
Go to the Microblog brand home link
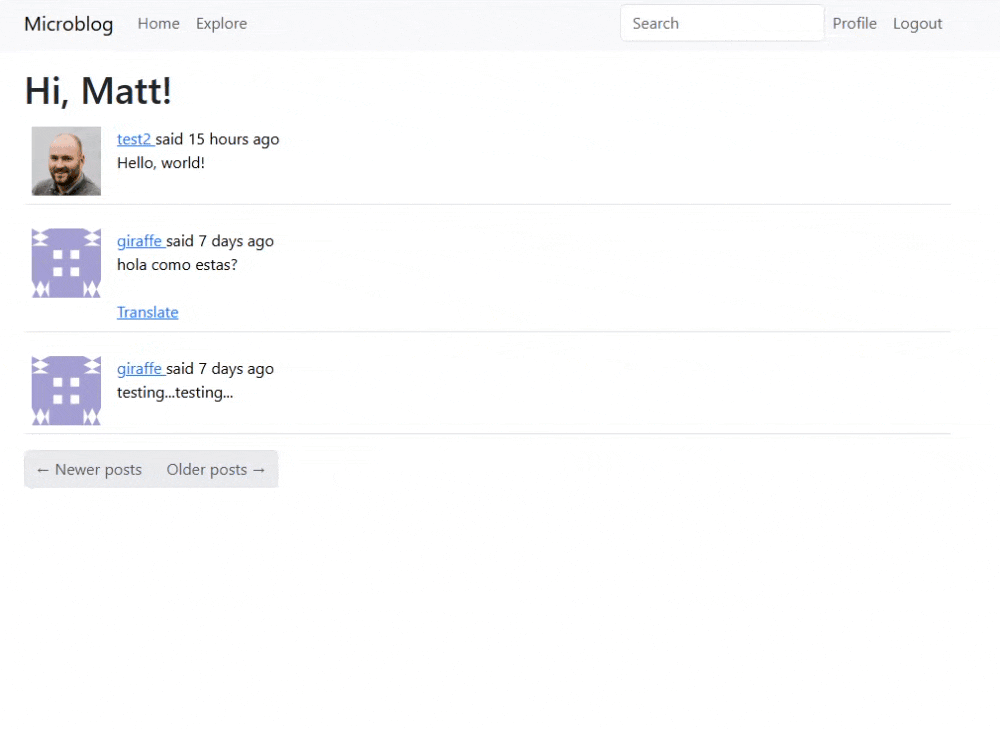click(68, 24)
